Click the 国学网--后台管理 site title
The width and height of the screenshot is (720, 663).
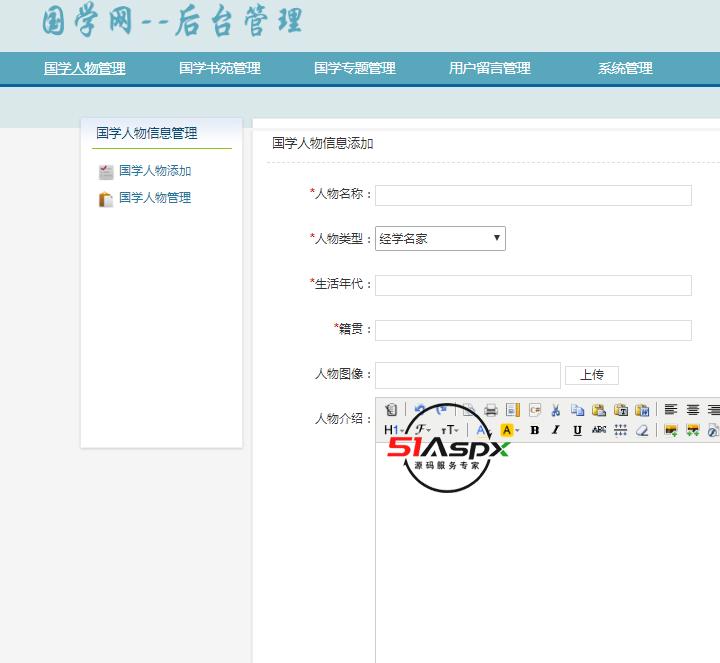(172, 22)
